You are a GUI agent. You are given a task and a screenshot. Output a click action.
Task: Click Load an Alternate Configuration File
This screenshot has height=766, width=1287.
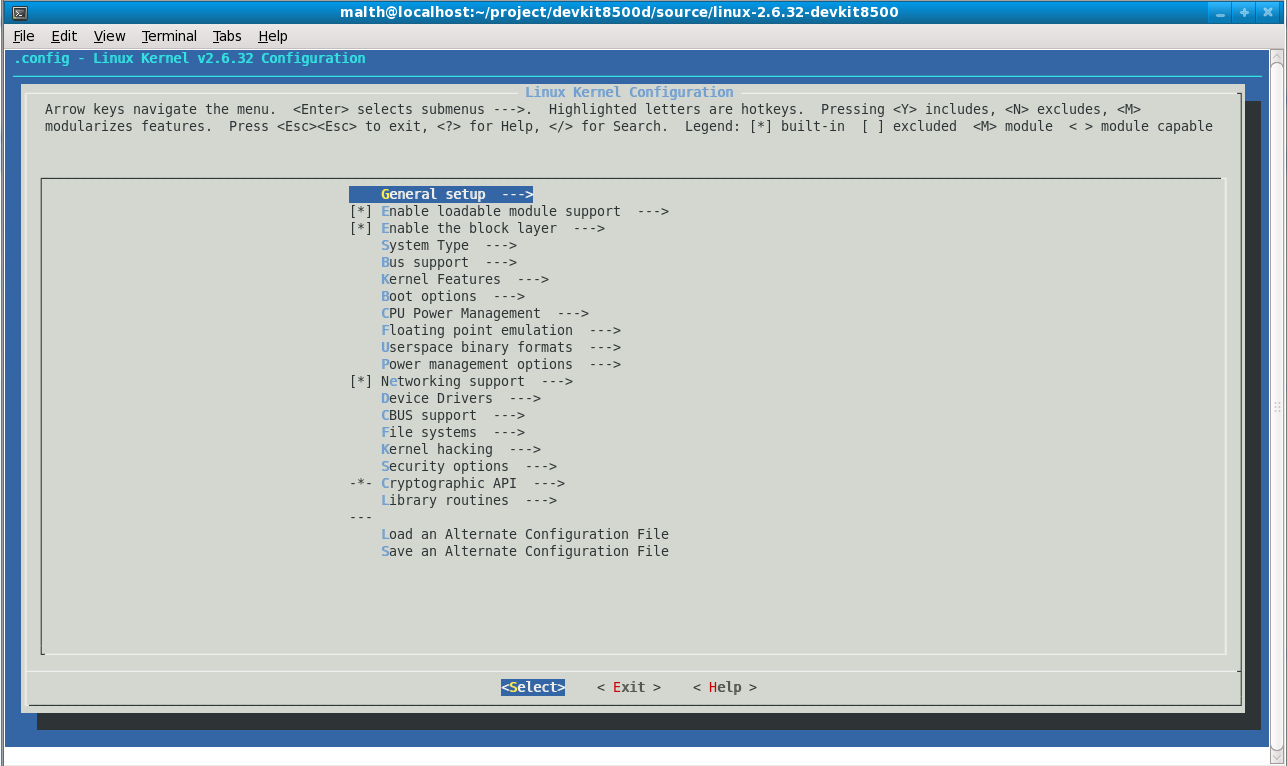525,534
